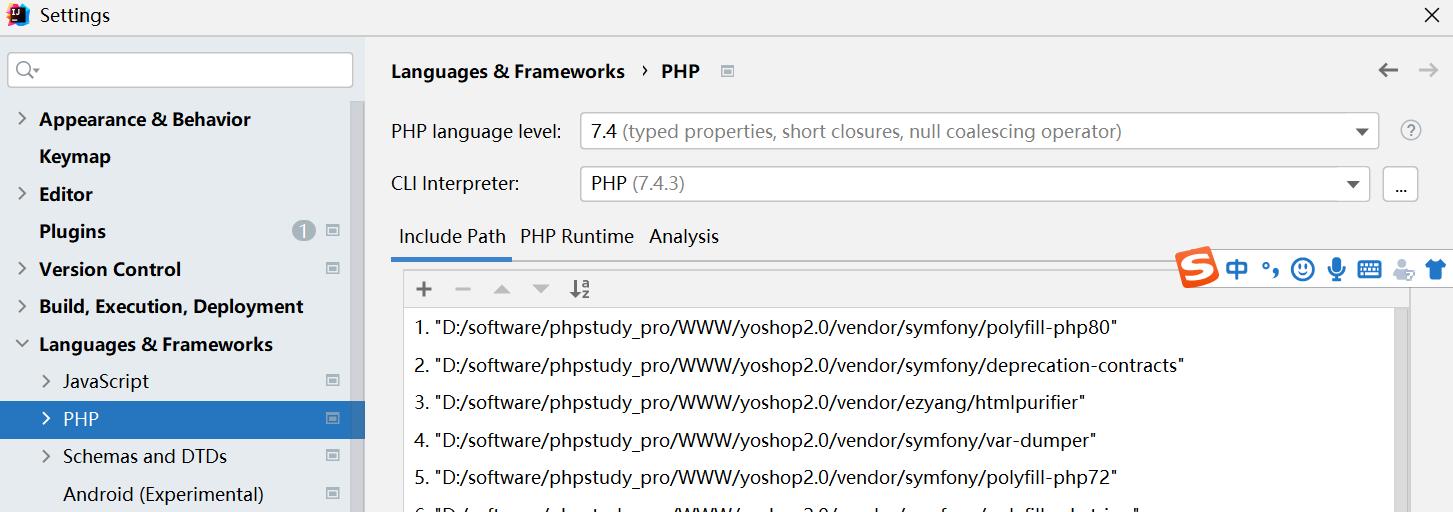The image size is (1453, 512).
Task: Click the settings tree vertical scrollbar
Action: [357, 306]
